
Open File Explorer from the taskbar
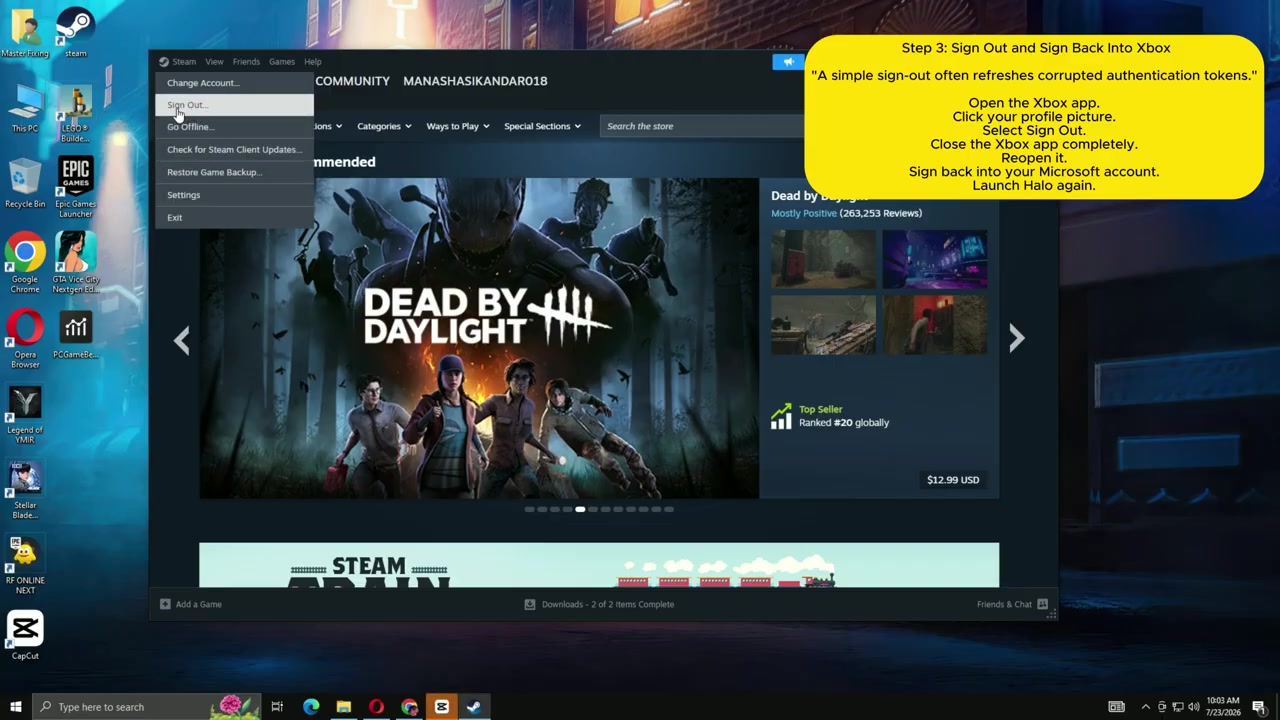click(x=344, y=707)
